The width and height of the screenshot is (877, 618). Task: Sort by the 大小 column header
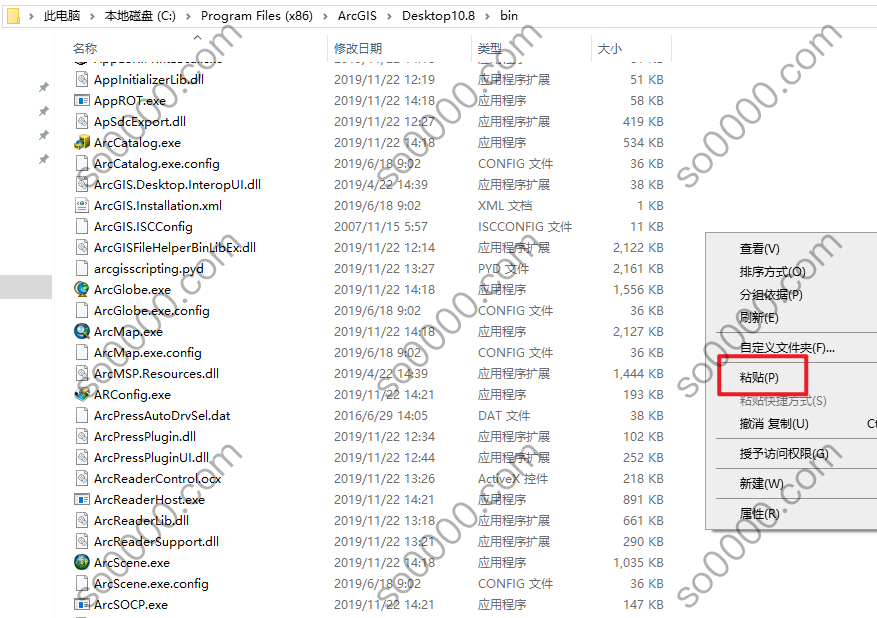(x=610, y=49)
